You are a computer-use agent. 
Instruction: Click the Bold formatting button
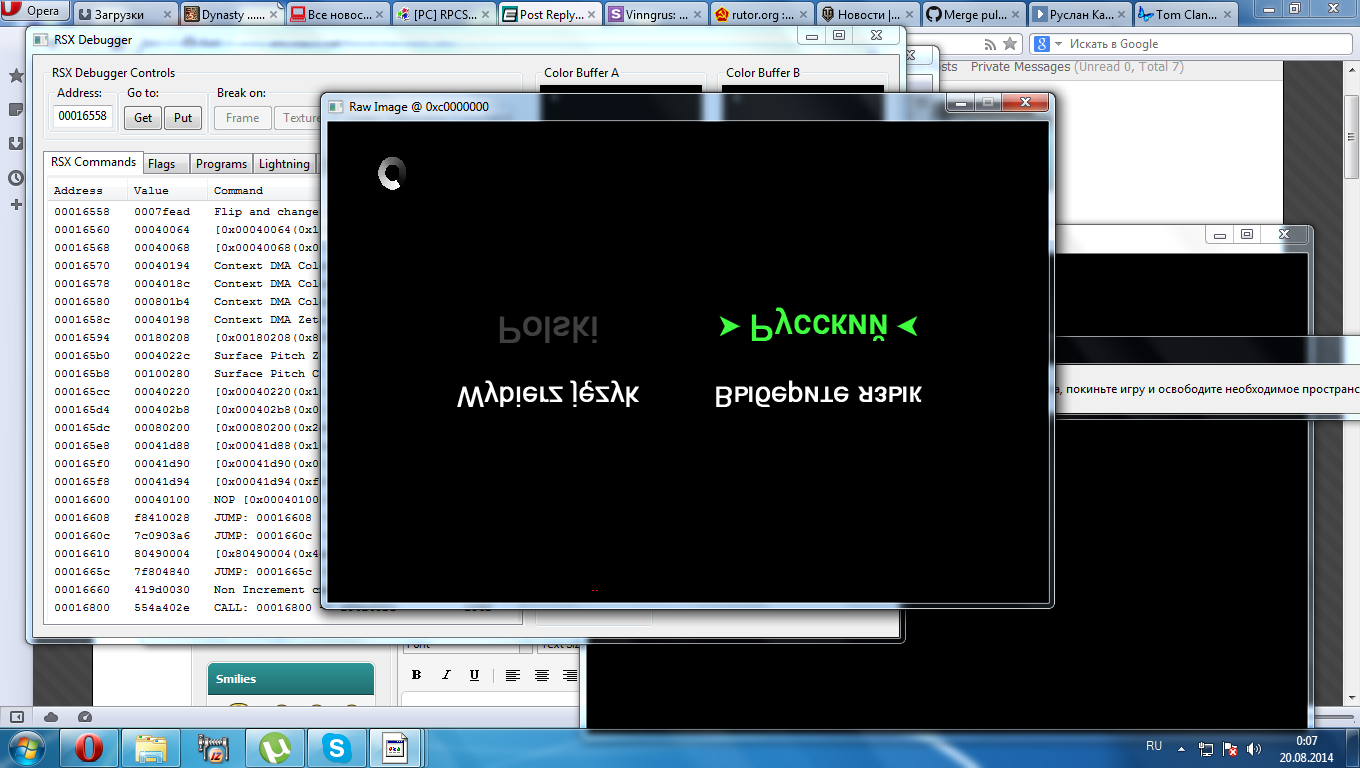click(x=417, y=675)
